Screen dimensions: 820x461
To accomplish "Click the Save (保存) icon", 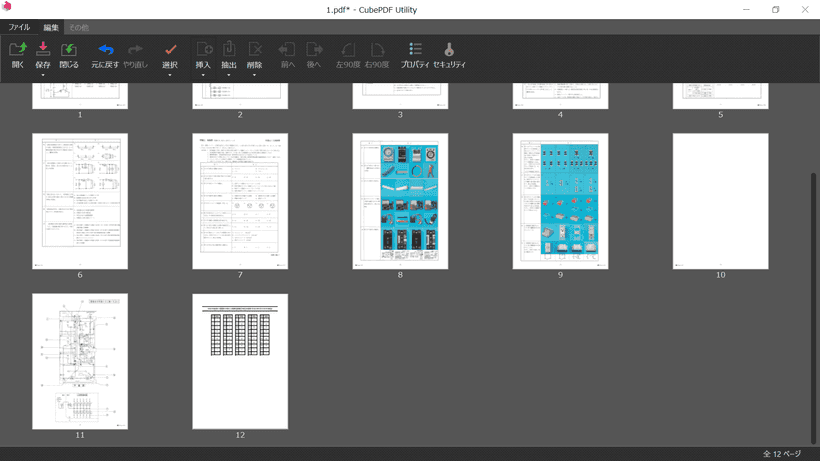I will click(x=43, y=50).
